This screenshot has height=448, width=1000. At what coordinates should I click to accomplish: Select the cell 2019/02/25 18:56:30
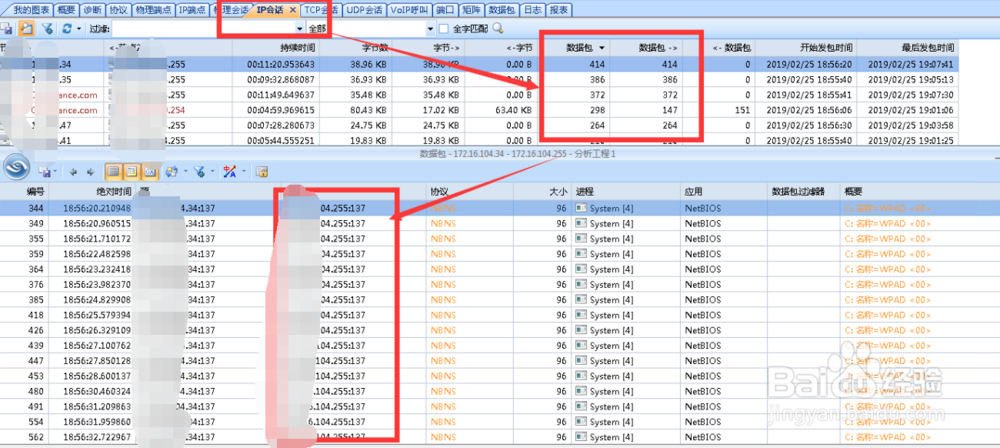point(807,126)
